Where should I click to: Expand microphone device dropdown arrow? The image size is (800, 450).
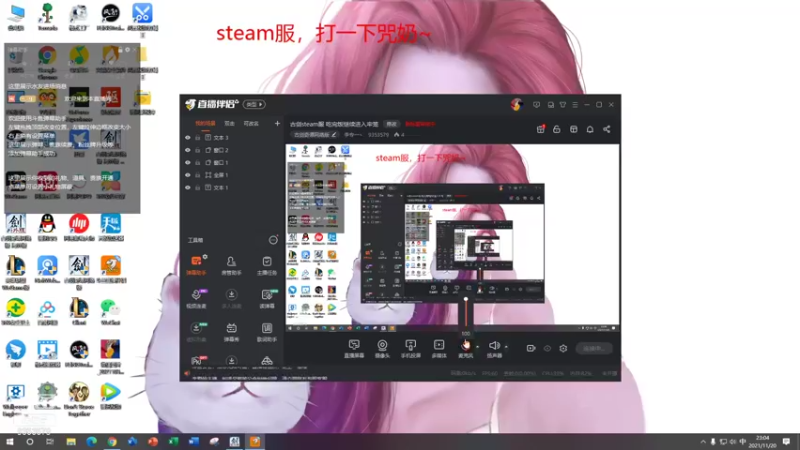[x=478, y=347]
